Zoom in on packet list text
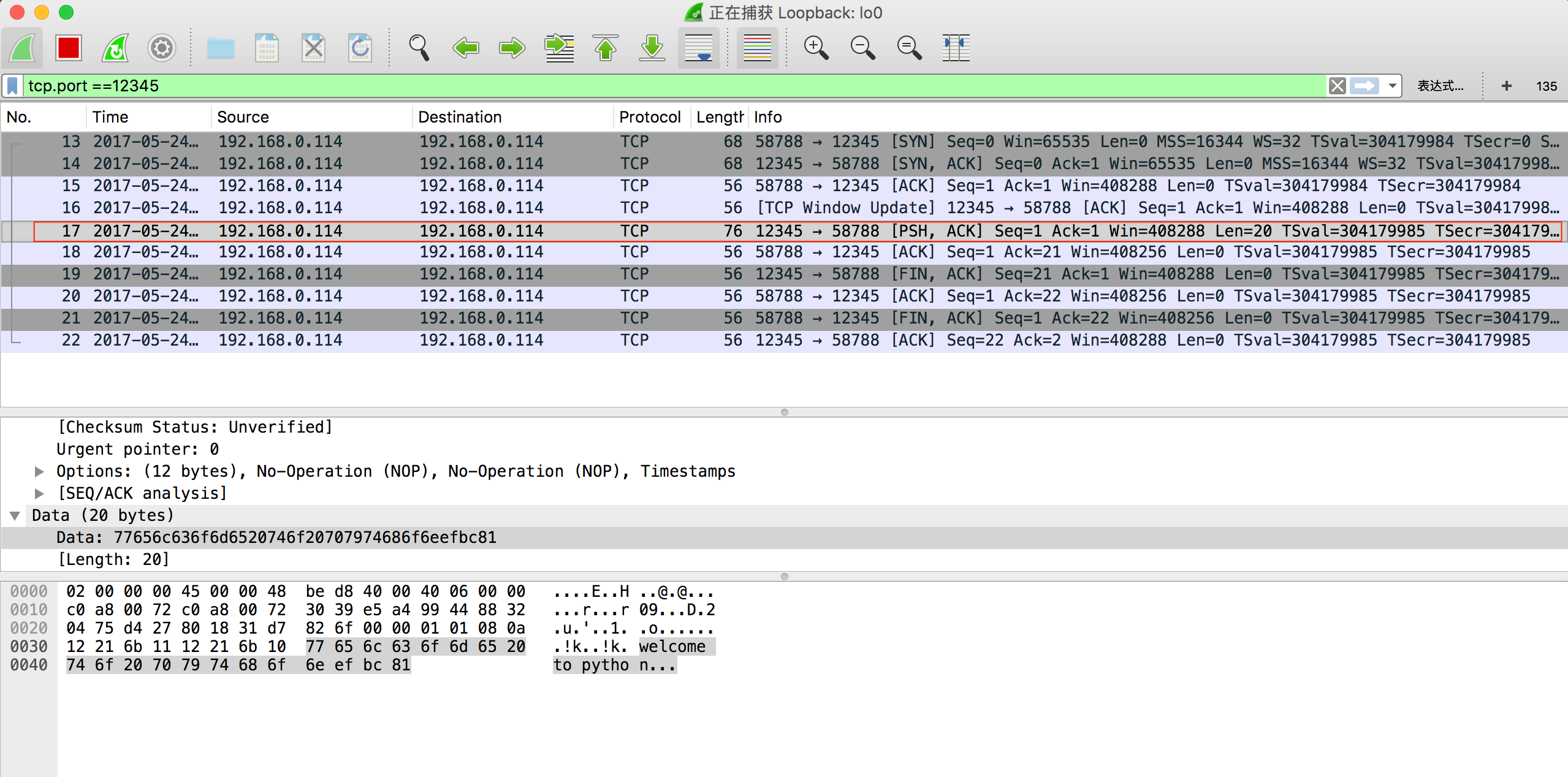The width and height of the screenshot is (1568, 777). 816,48
